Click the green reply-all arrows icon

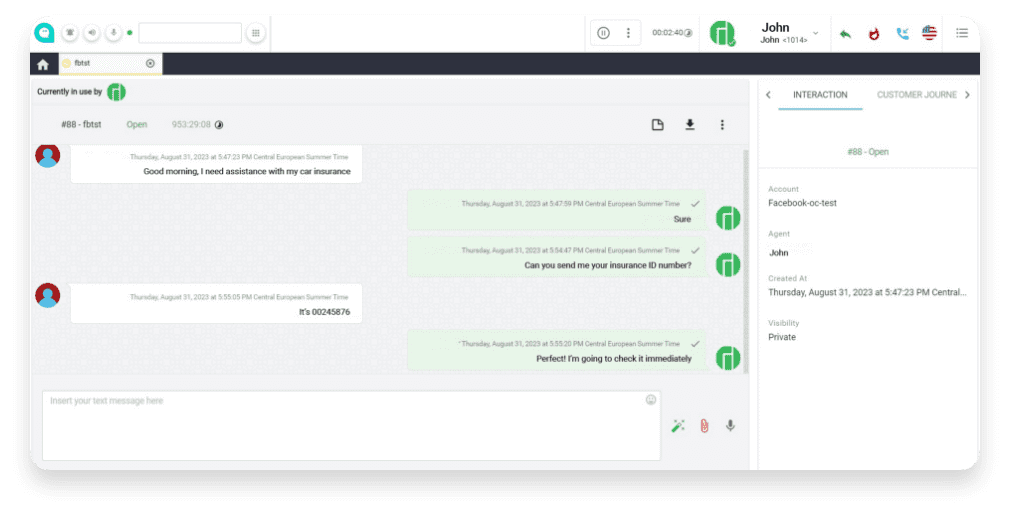846,33
